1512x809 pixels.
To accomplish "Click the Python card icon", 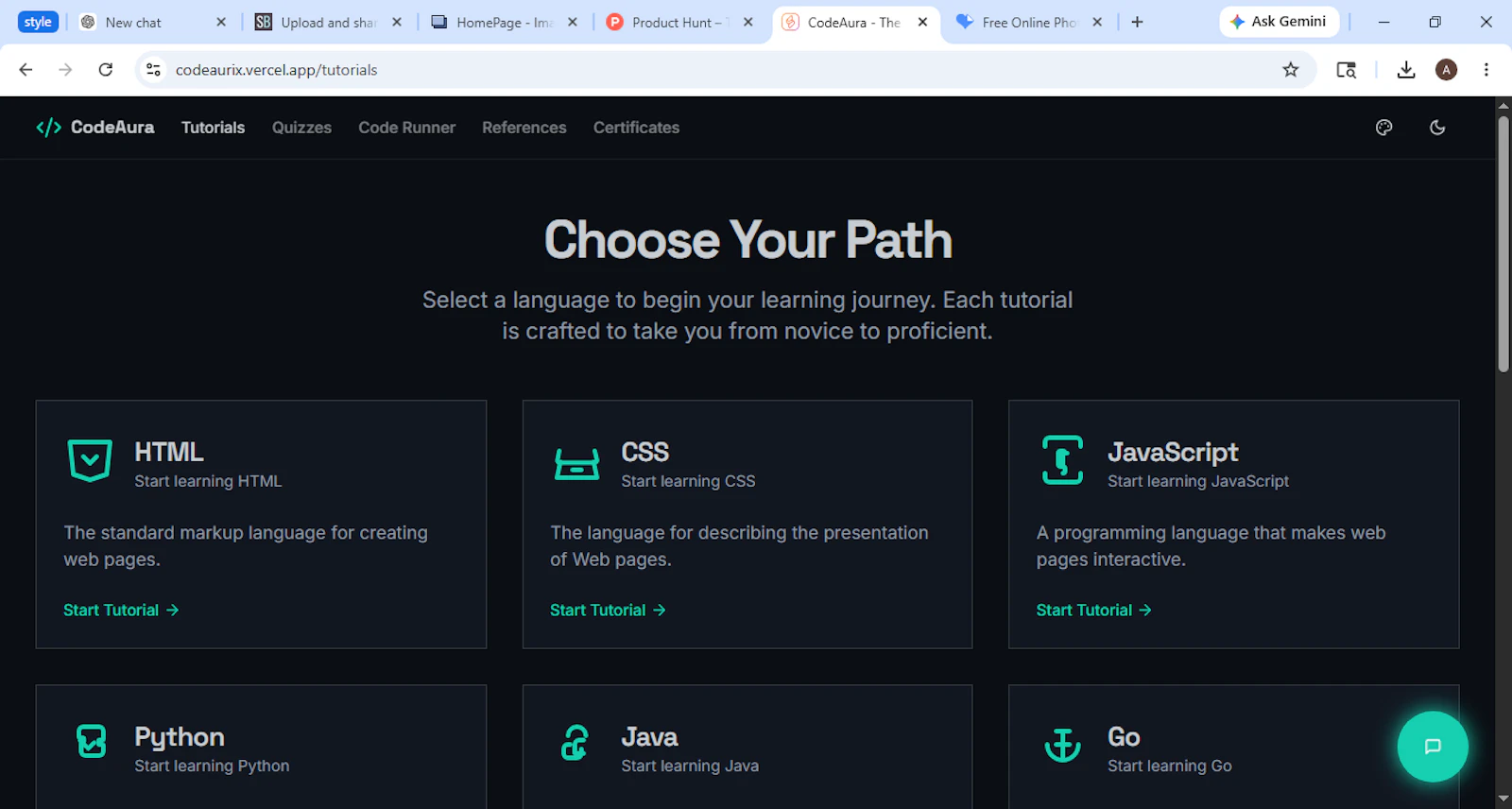I will coord(92,741).
